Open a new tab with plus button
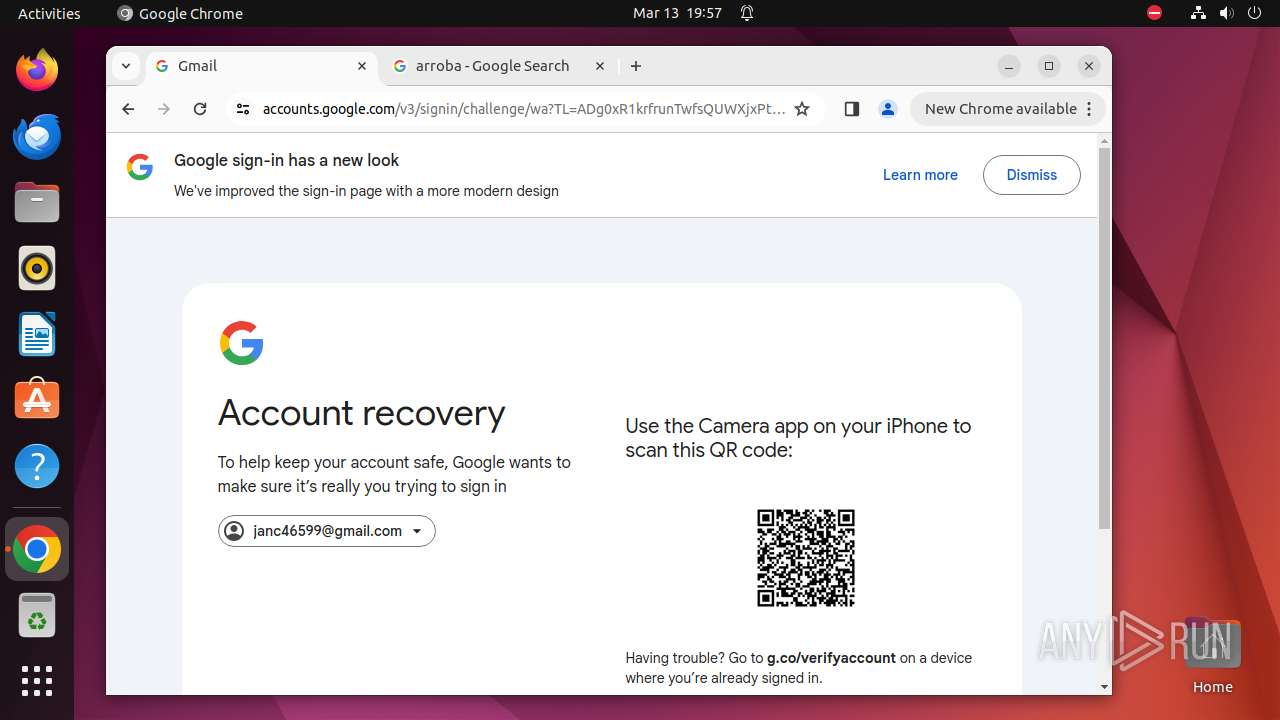Viewport: 1280px width, 720px height. tap(636, 66)
